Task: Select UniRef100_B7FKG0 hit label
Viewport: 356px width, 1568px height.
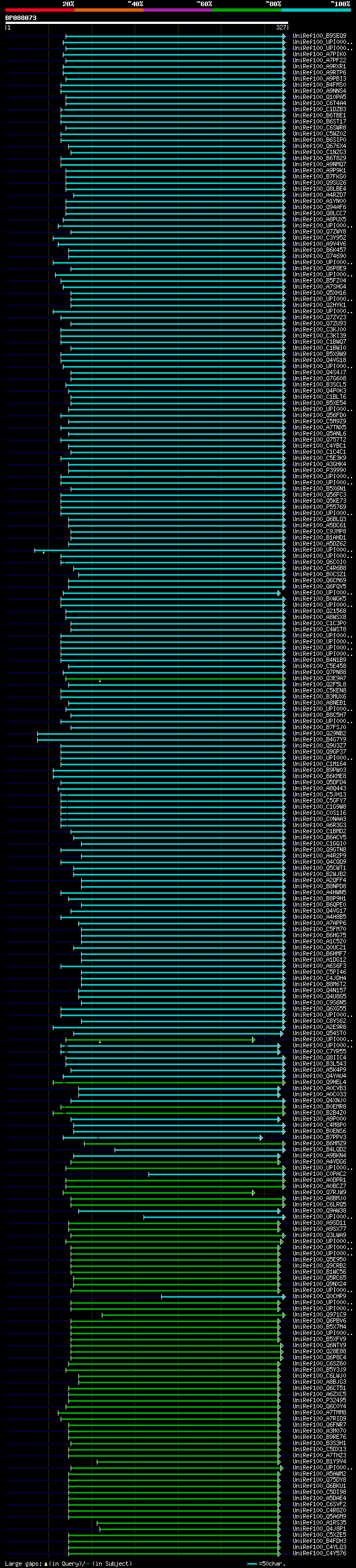Action: tap(319, 176)
